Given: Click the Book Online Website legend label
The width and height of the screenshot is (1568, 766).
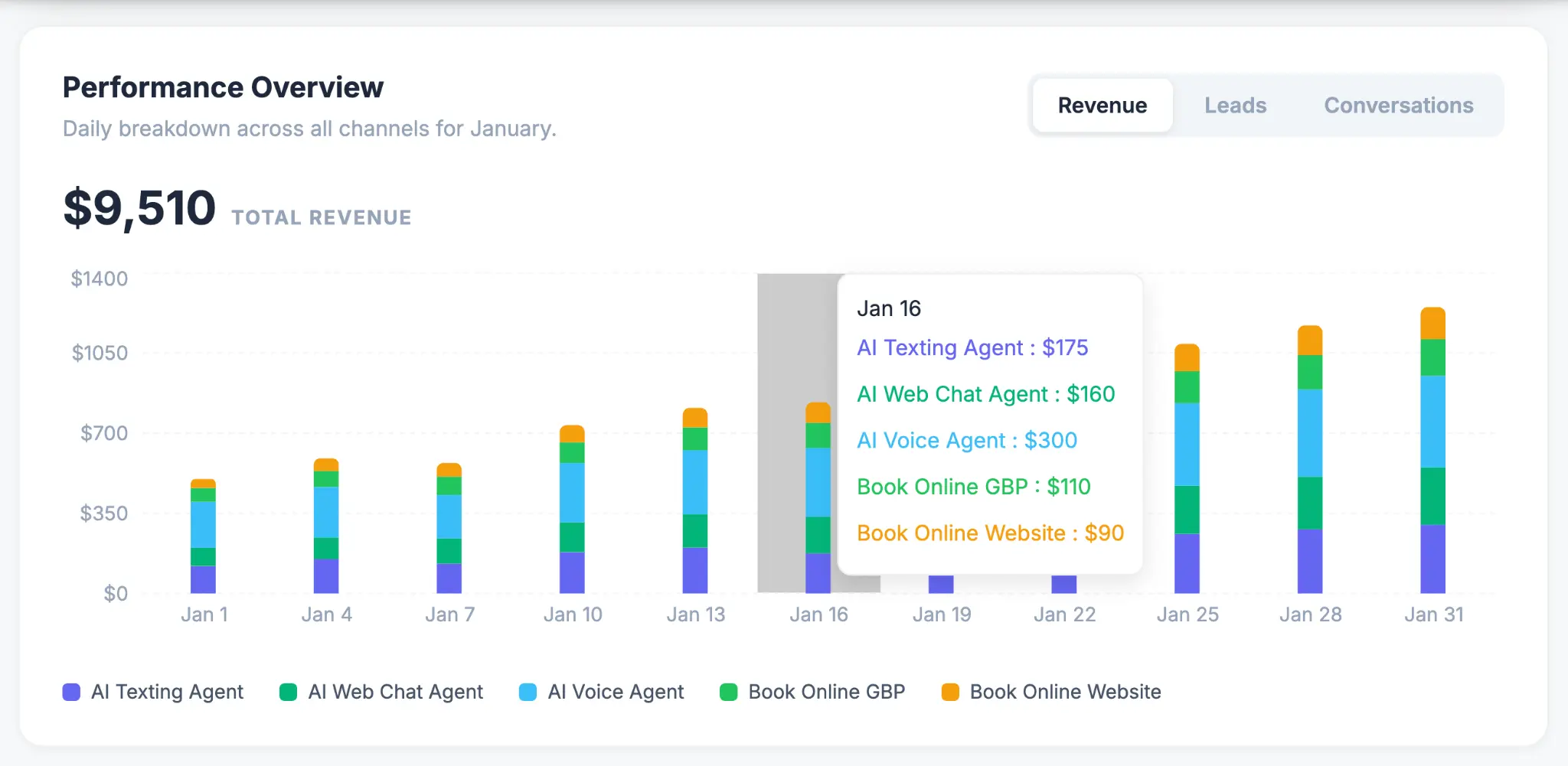Looking at the screenshot, I should tap(1065, 692).
